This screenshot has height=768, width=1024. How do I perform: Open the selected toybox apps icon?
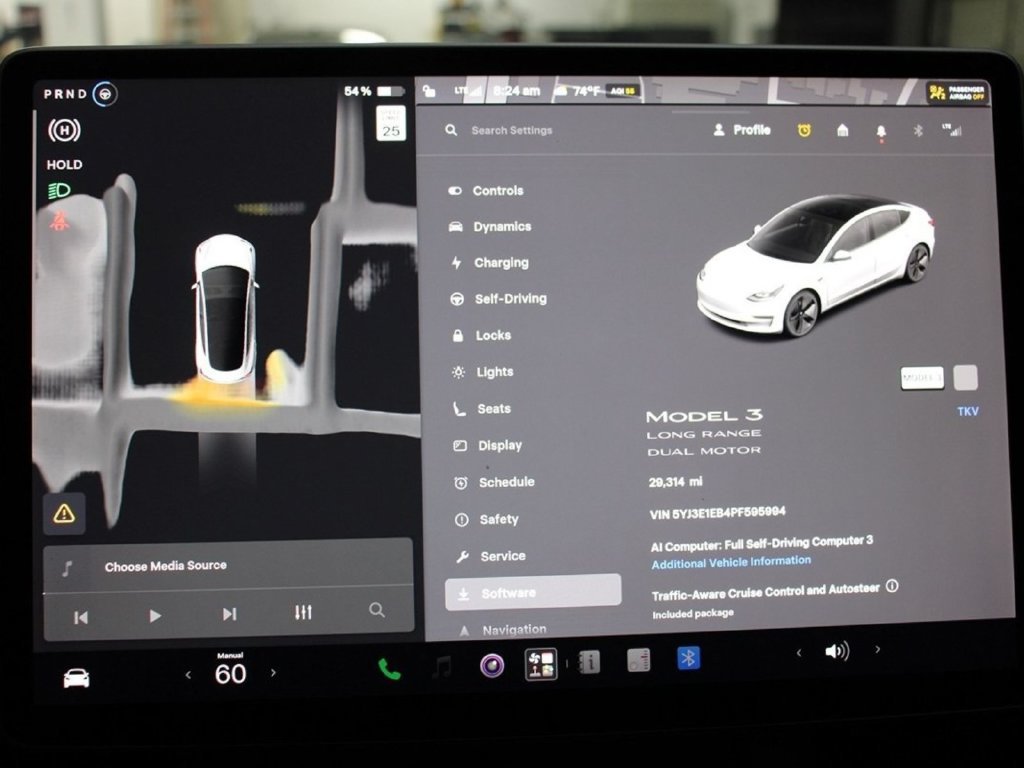pyautogui.click(x=541, y=664)
